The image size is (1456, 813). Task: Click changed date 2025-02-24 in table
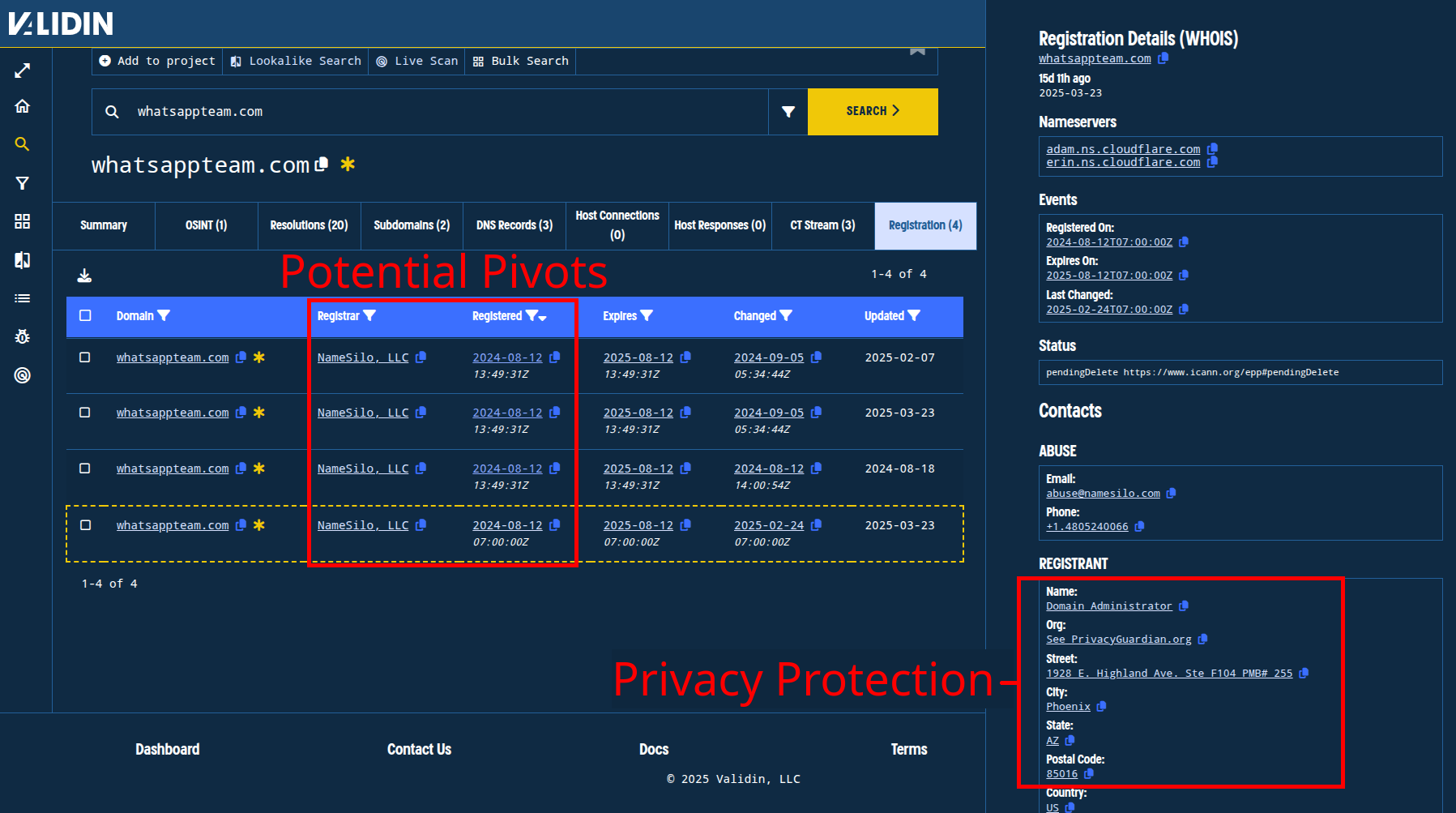tap(769, 525)
